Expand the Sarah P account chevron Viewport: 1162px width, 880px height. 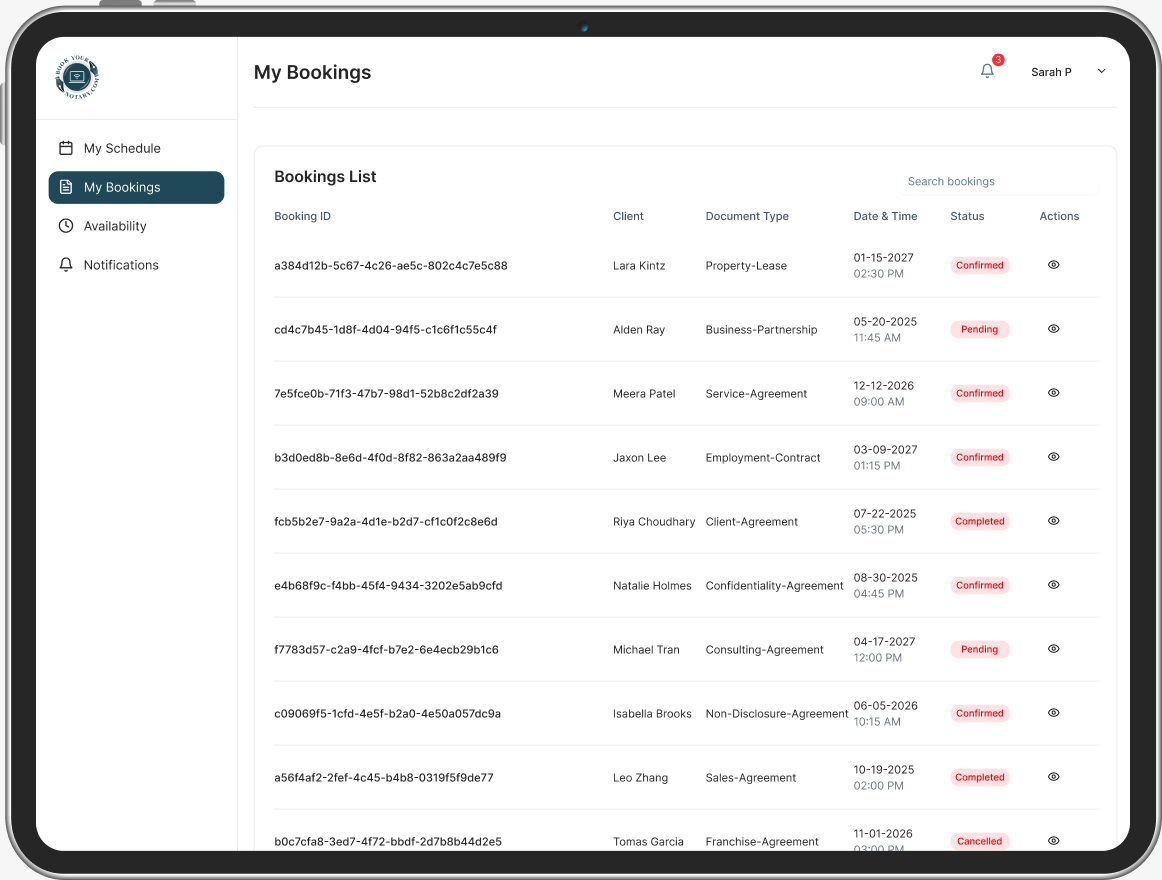(1101, 71)
